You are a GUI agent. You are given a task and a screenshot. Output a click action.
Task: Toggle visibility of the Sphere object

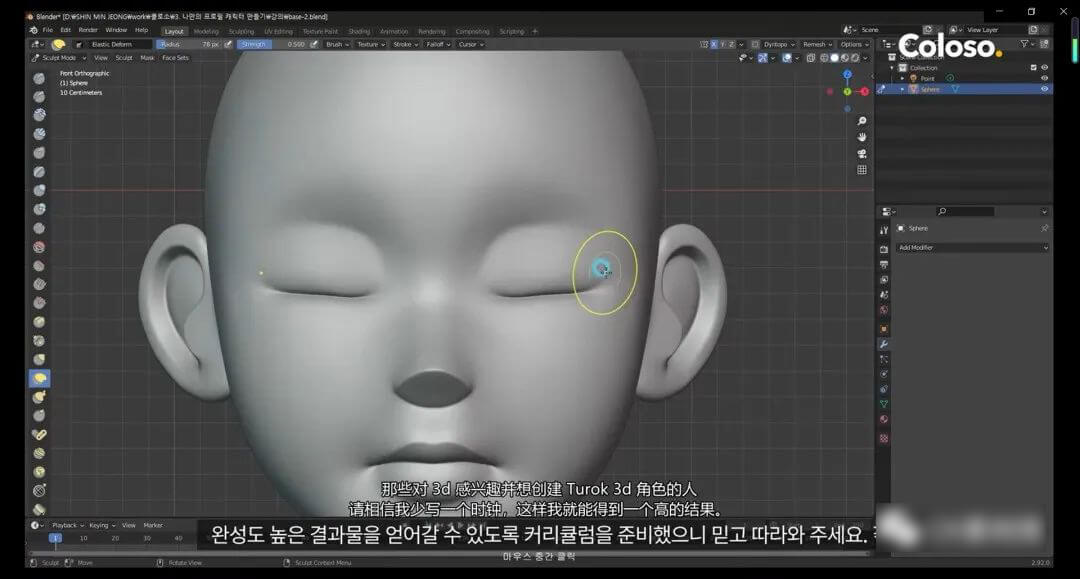(x=1045, y=88)
